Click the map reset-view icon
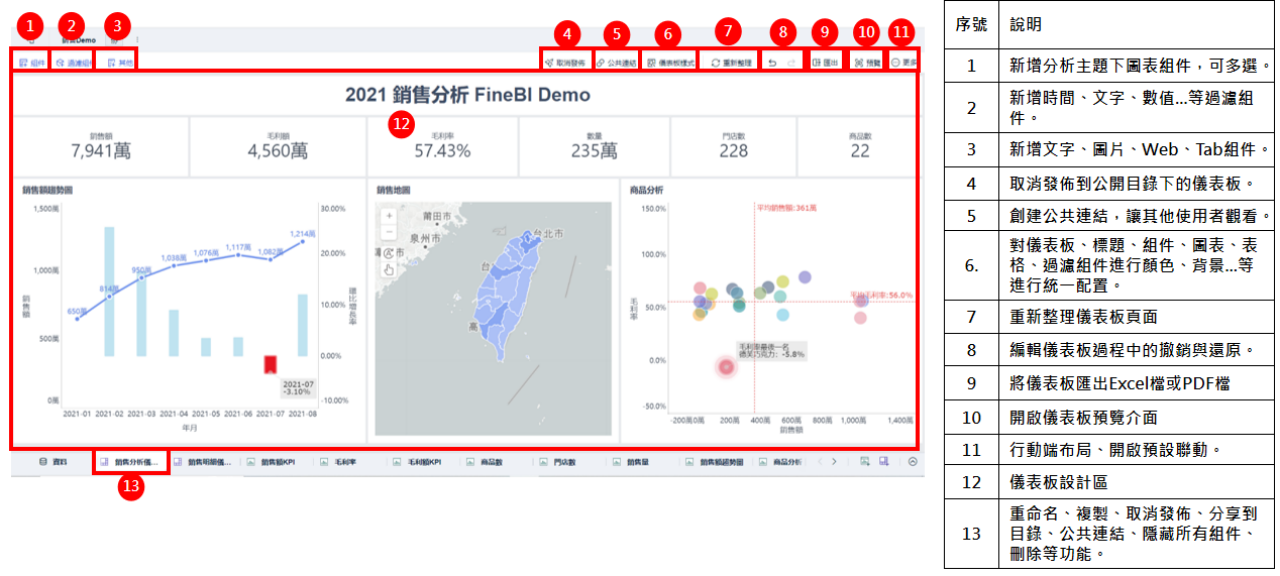The image size is (1280, 576). (x=390, y=253)
